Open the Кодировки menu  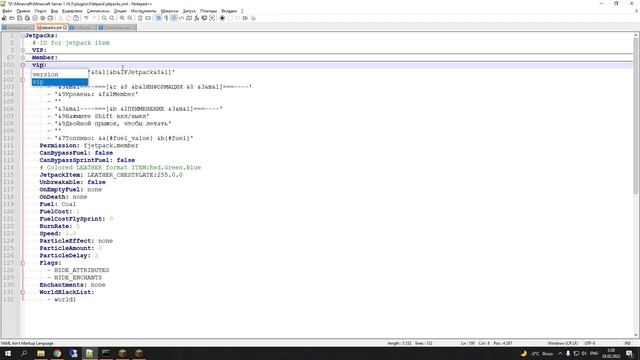coord(72,11)
